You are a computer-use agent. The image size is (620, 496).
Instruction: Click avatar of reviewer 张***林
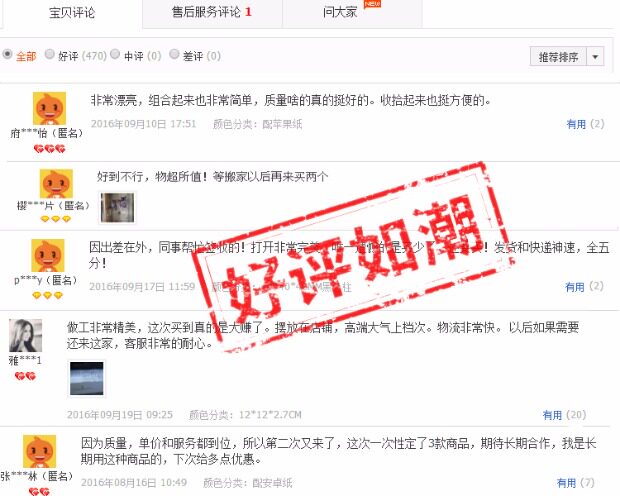coord(40,451)
